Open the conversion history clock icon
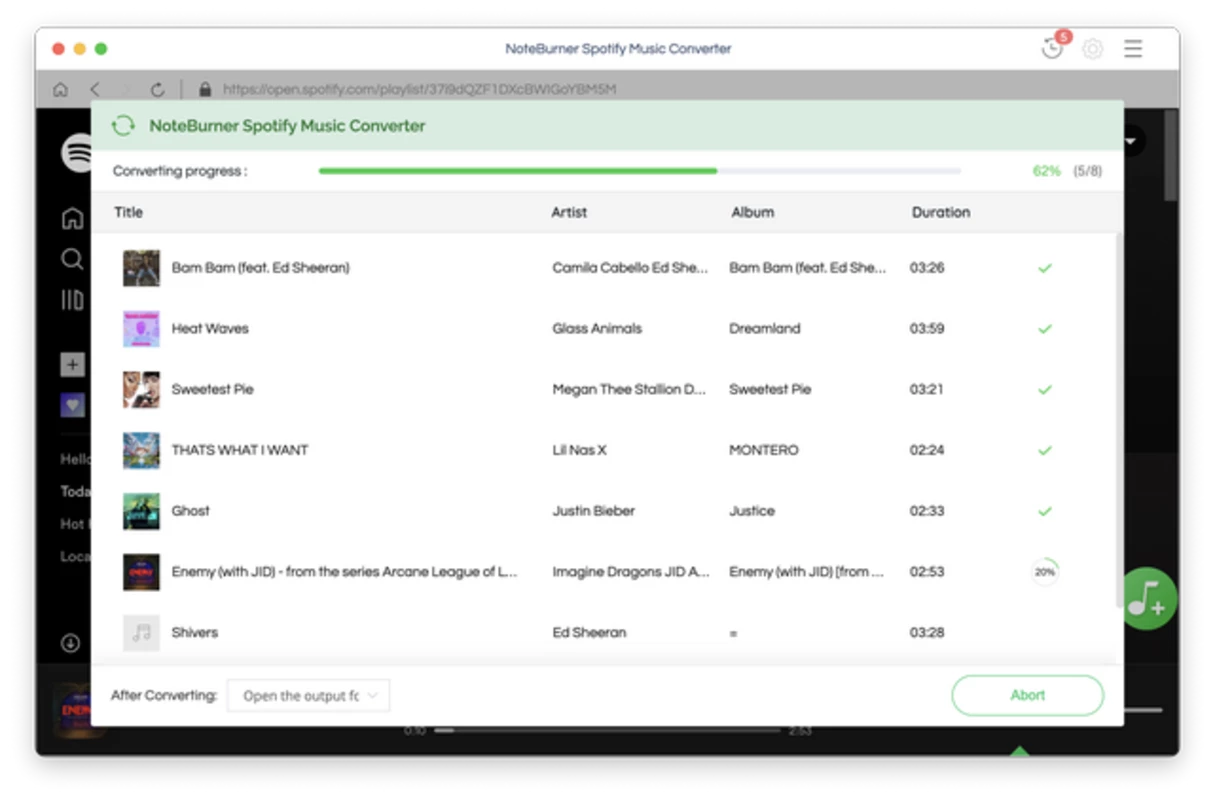Screen dimensions: 1215x800 click(1052, 48)
